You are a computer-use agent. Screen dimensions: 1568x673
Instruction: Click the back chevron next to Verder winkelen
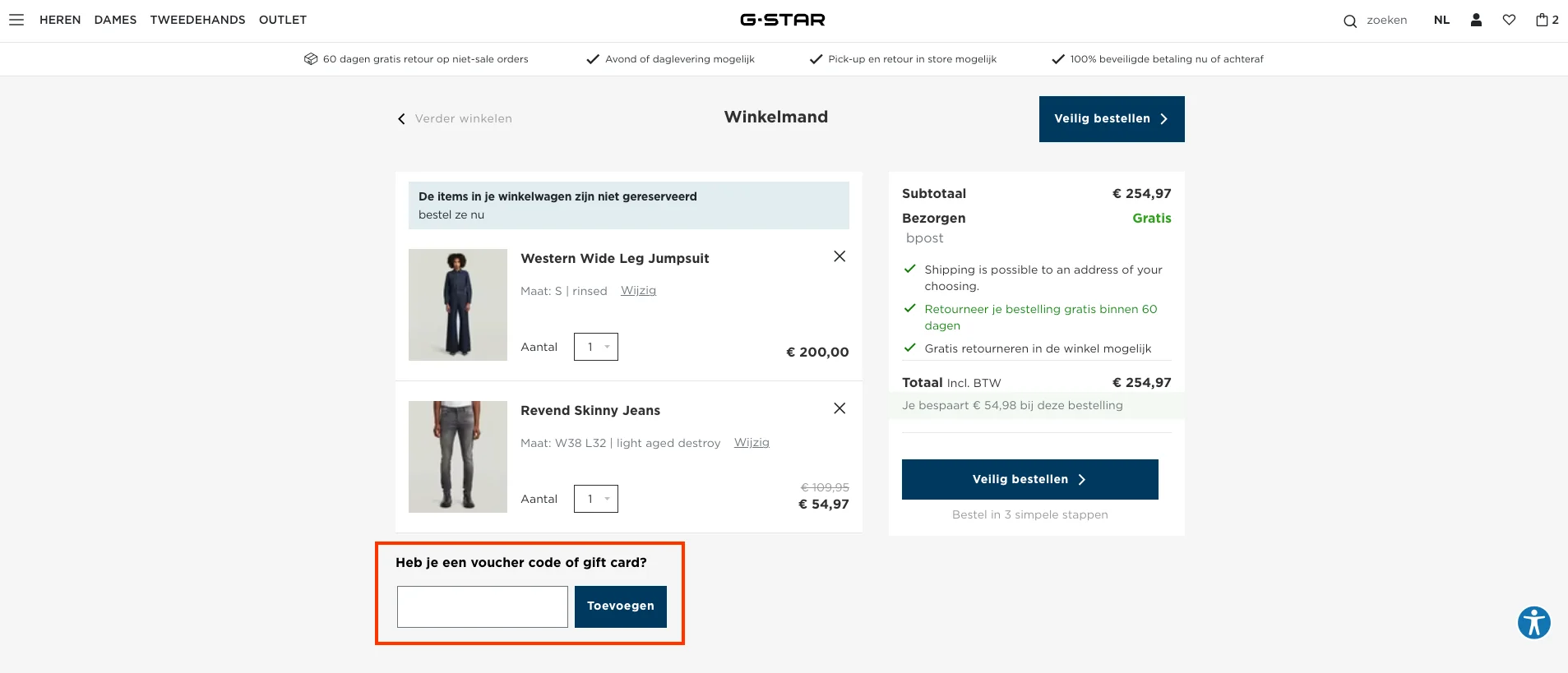pyautogui.click(x=400, y=118)
